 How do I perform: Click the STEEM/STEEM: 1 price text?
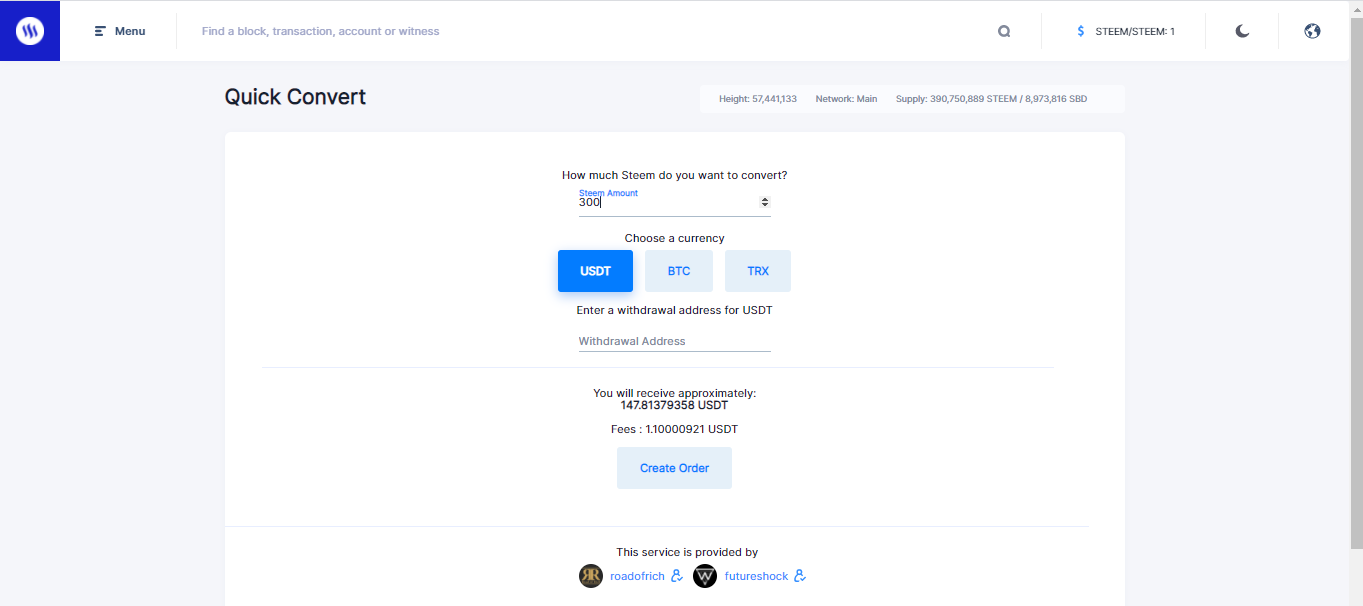[x=1135, y=31]
